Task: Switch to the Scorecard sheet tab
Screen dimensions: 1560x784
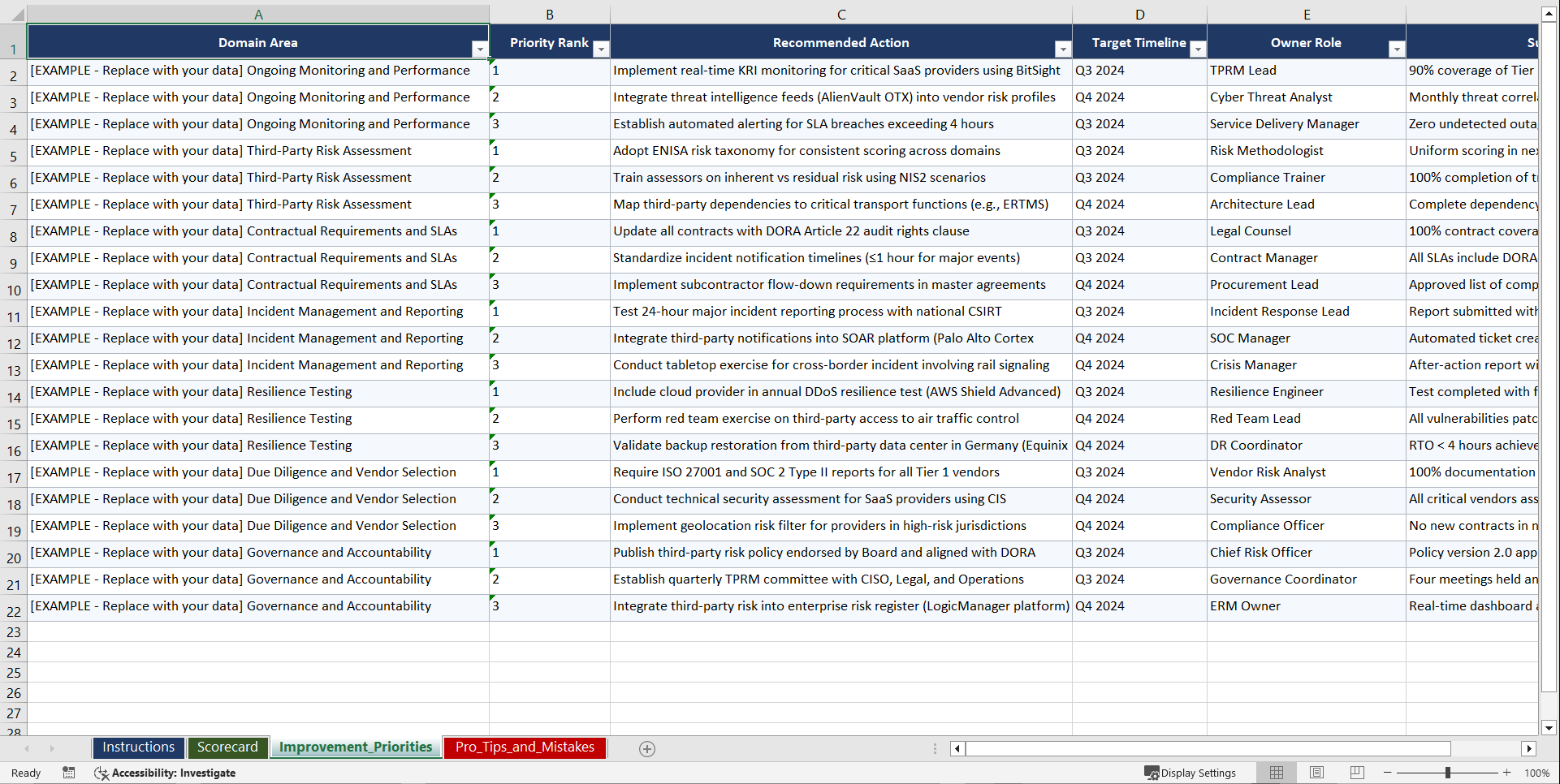Action: (227, 747)
